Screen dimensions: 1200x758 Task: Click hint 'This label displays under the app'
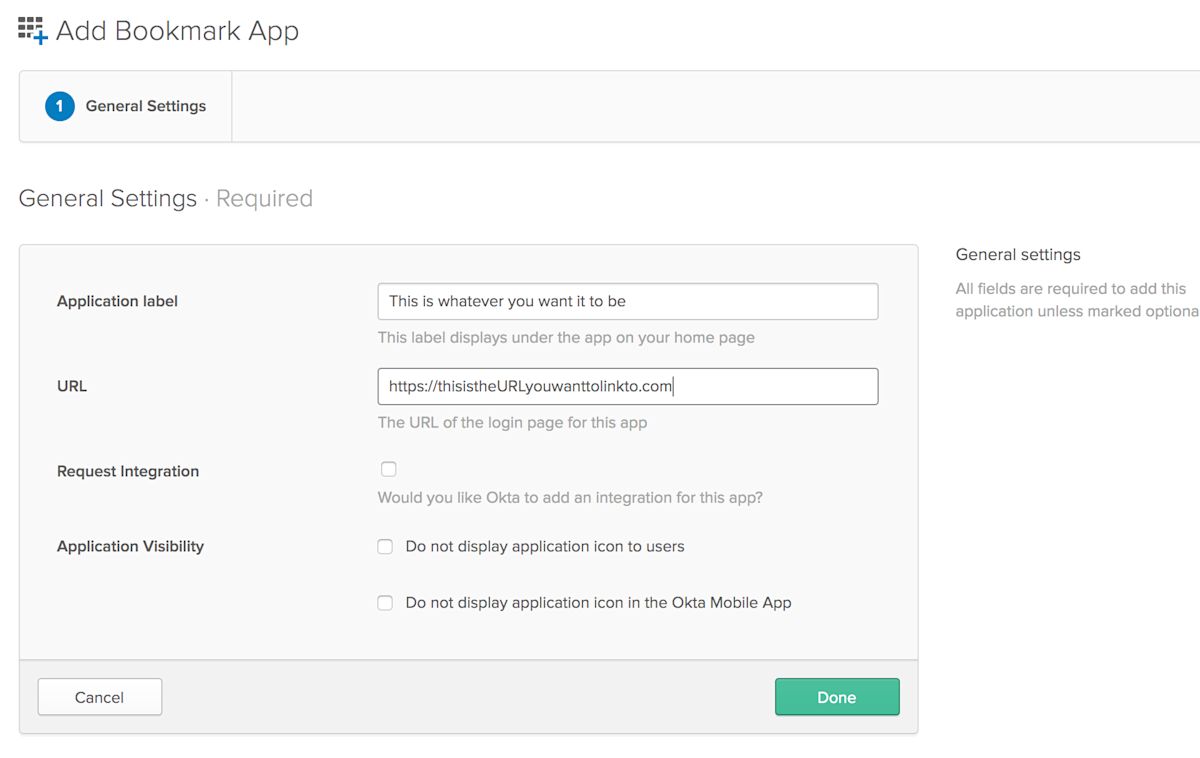566,338
